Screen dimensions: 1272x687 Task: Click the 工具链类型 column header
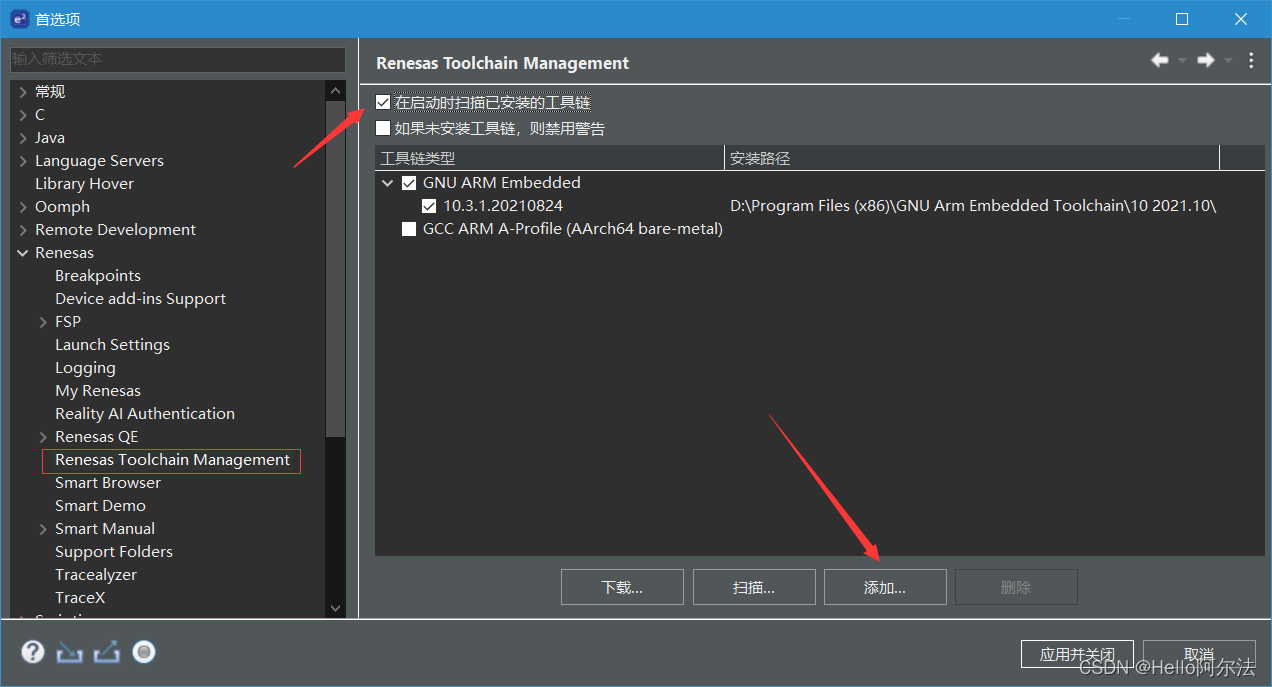point(550,158)
